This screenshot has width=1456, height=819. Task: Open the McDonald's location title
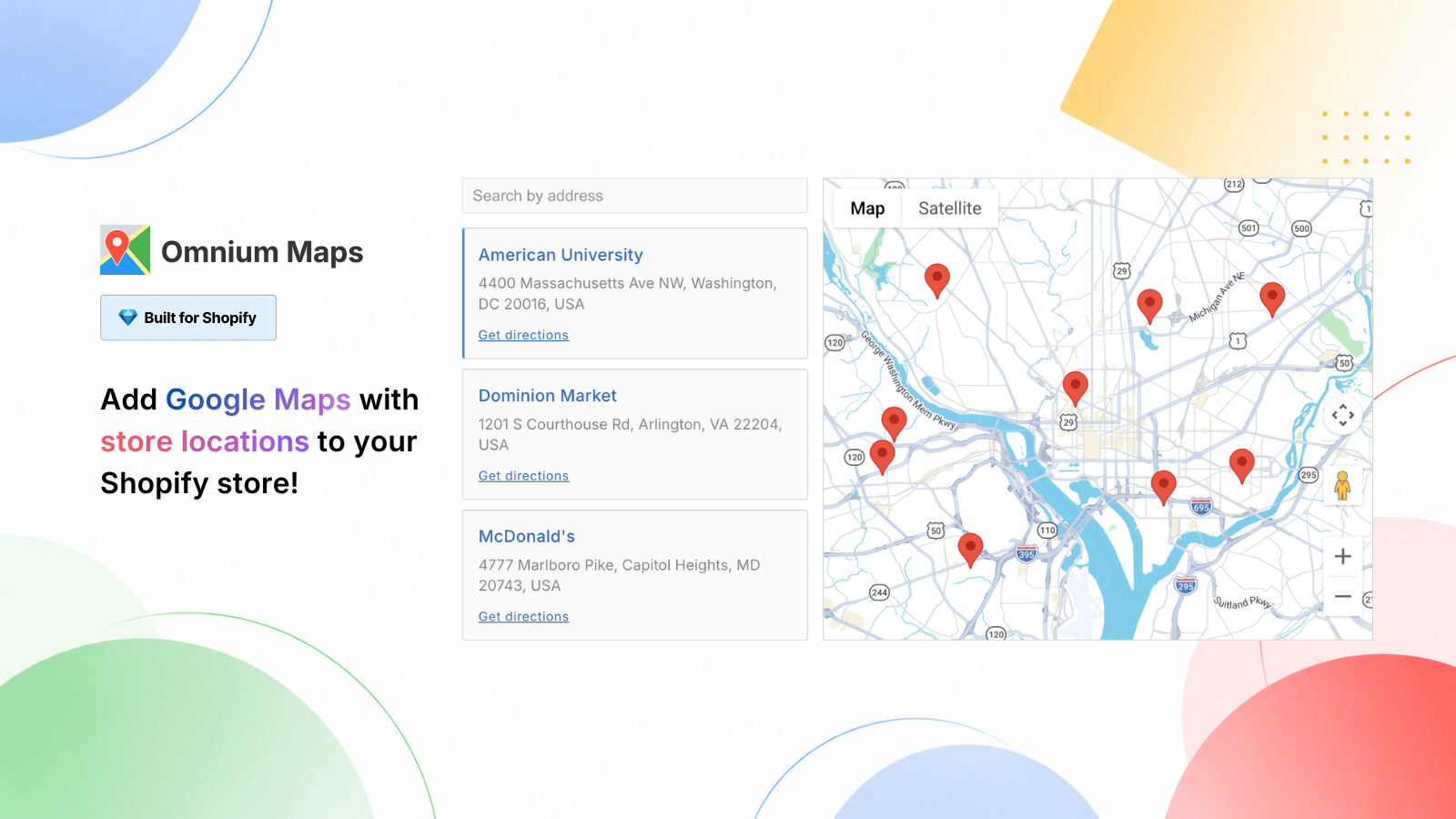527,537
